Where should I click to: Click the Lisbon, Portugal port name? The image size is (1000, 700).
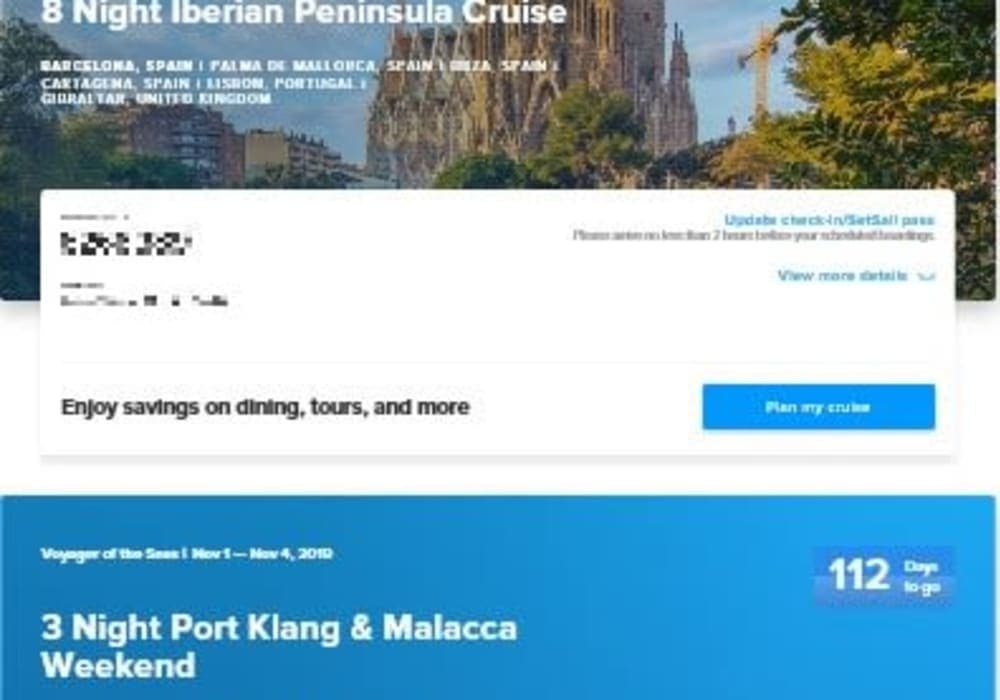click(283, 84)
